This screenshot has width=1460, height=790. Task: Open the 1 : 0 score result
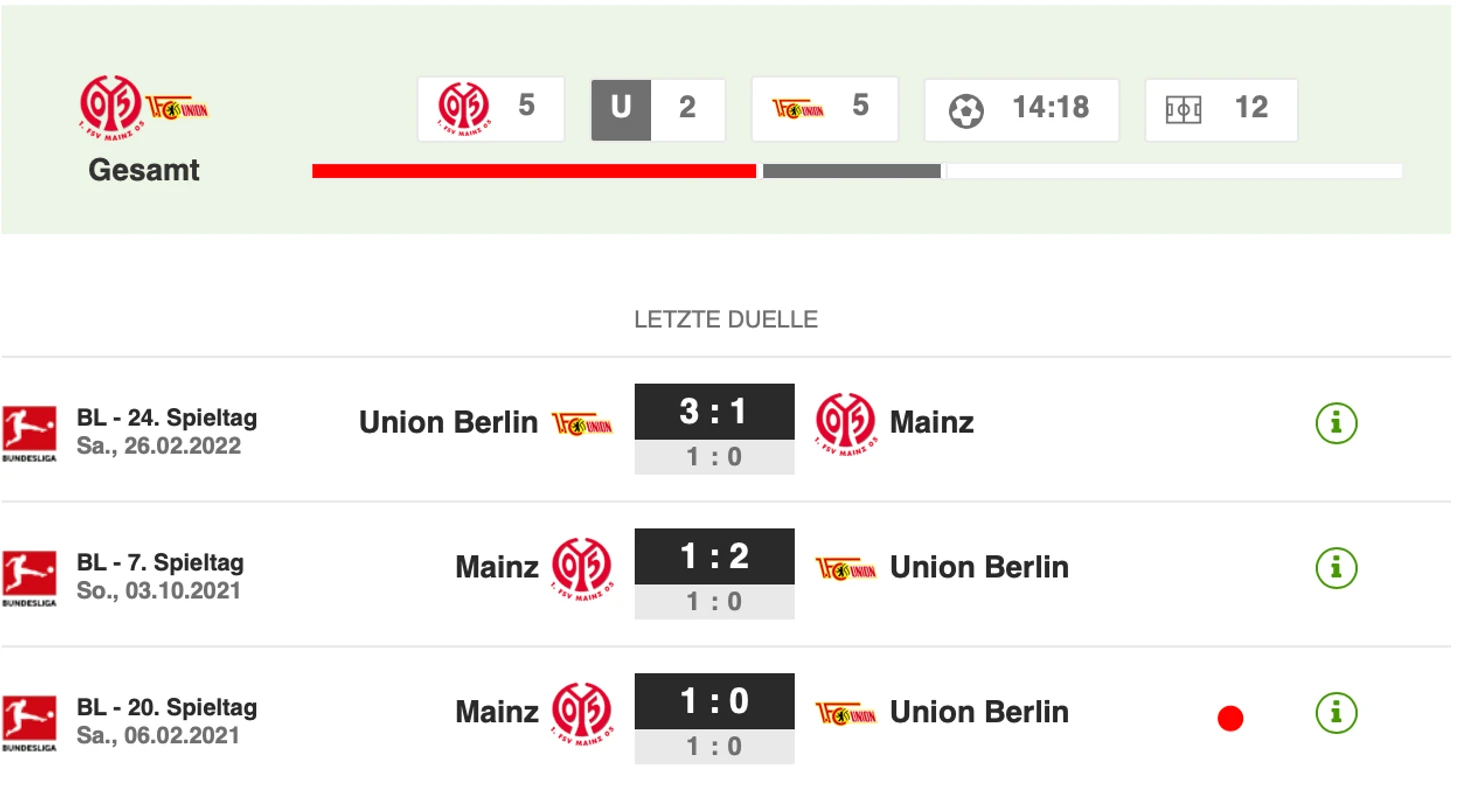pyautogui.click(x=714, y=702)
